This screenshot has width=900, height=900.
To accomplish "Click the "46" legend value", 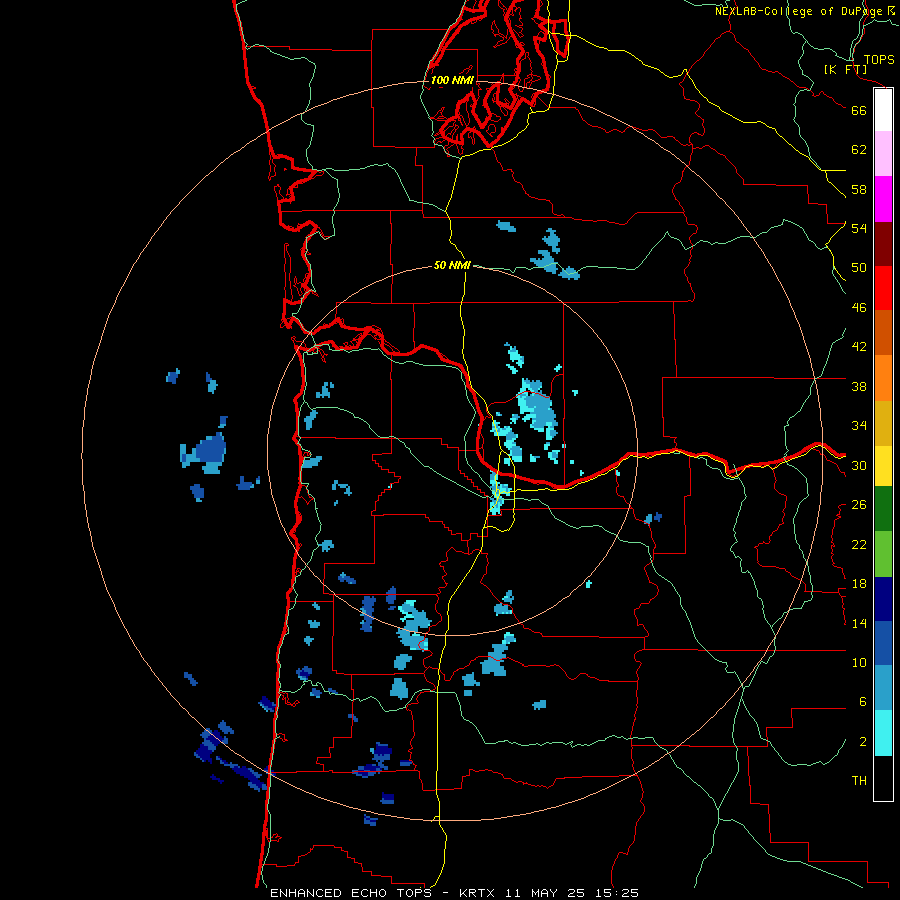I will [859, 308].
